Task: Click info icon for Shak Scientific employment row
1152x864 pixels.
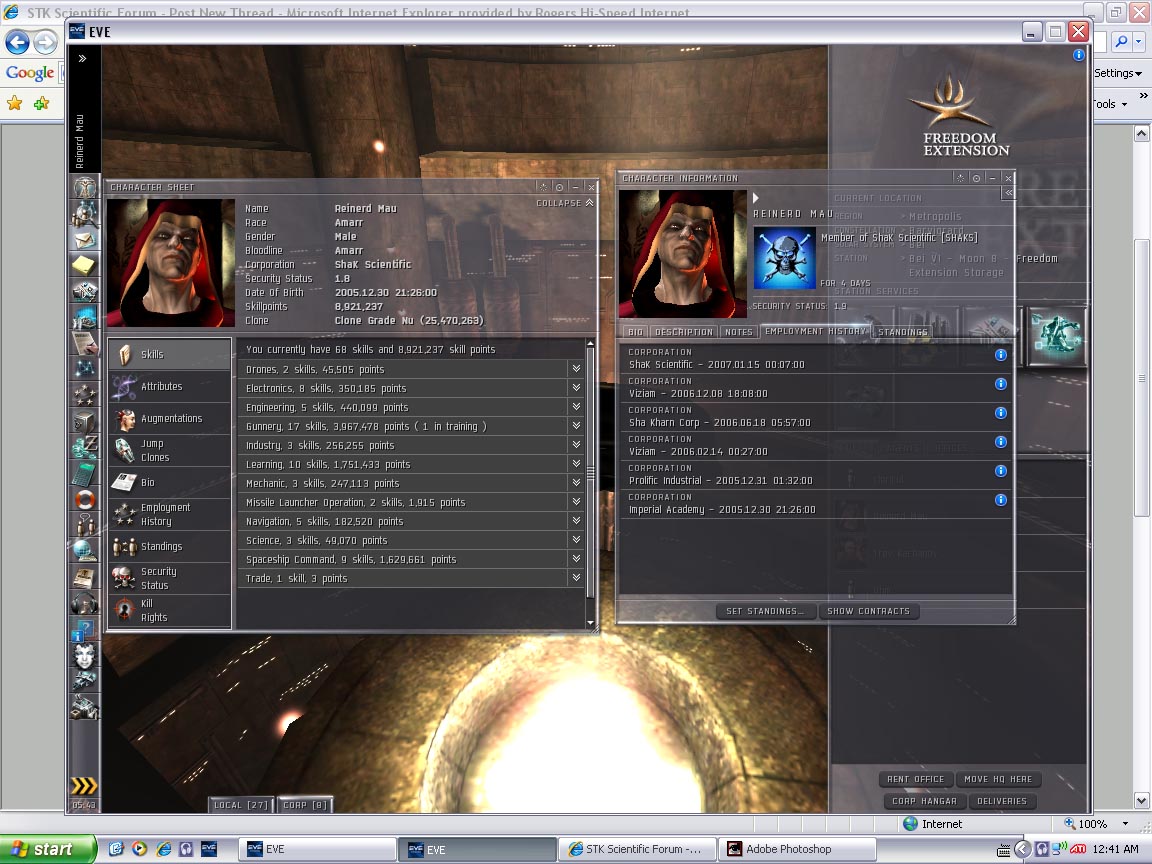Action: pyautogui.click(x=1000, y=355)
